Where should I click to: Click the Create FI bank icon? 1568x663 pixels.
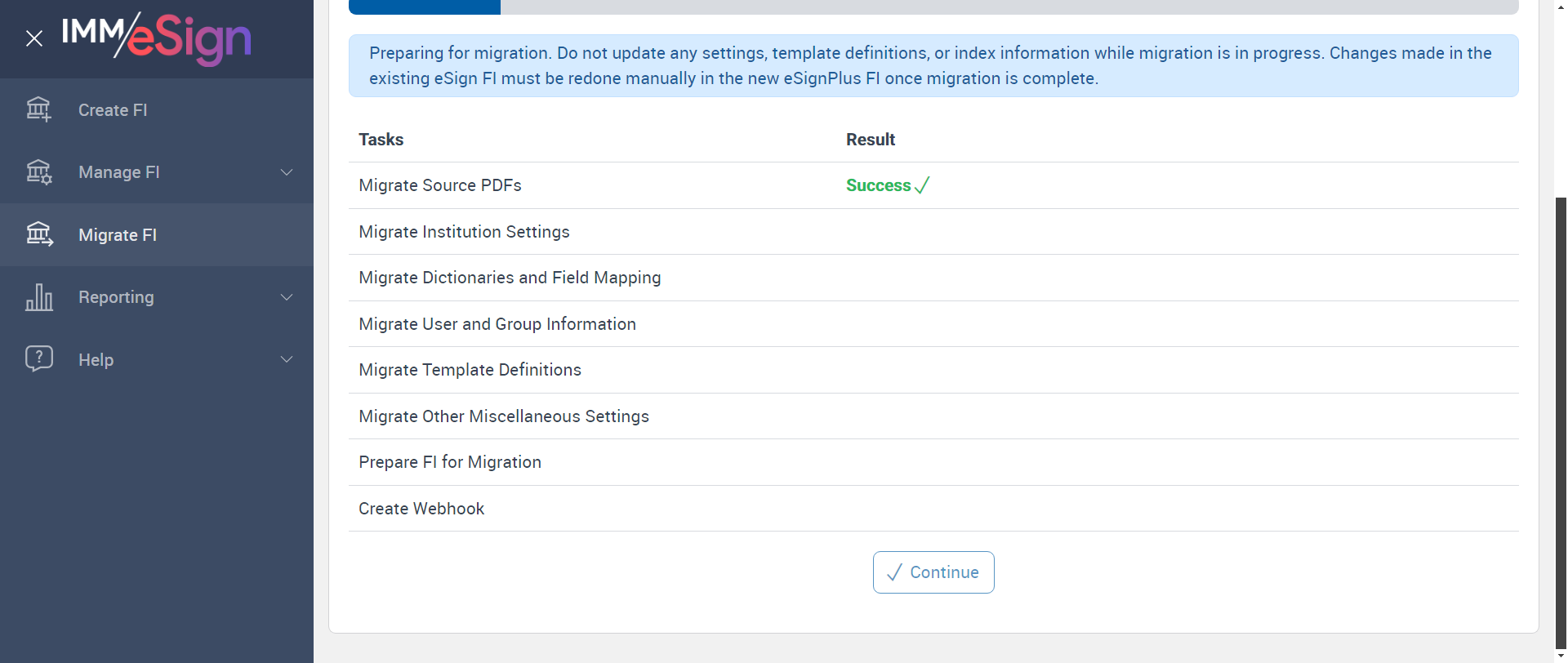coord(38,109)
